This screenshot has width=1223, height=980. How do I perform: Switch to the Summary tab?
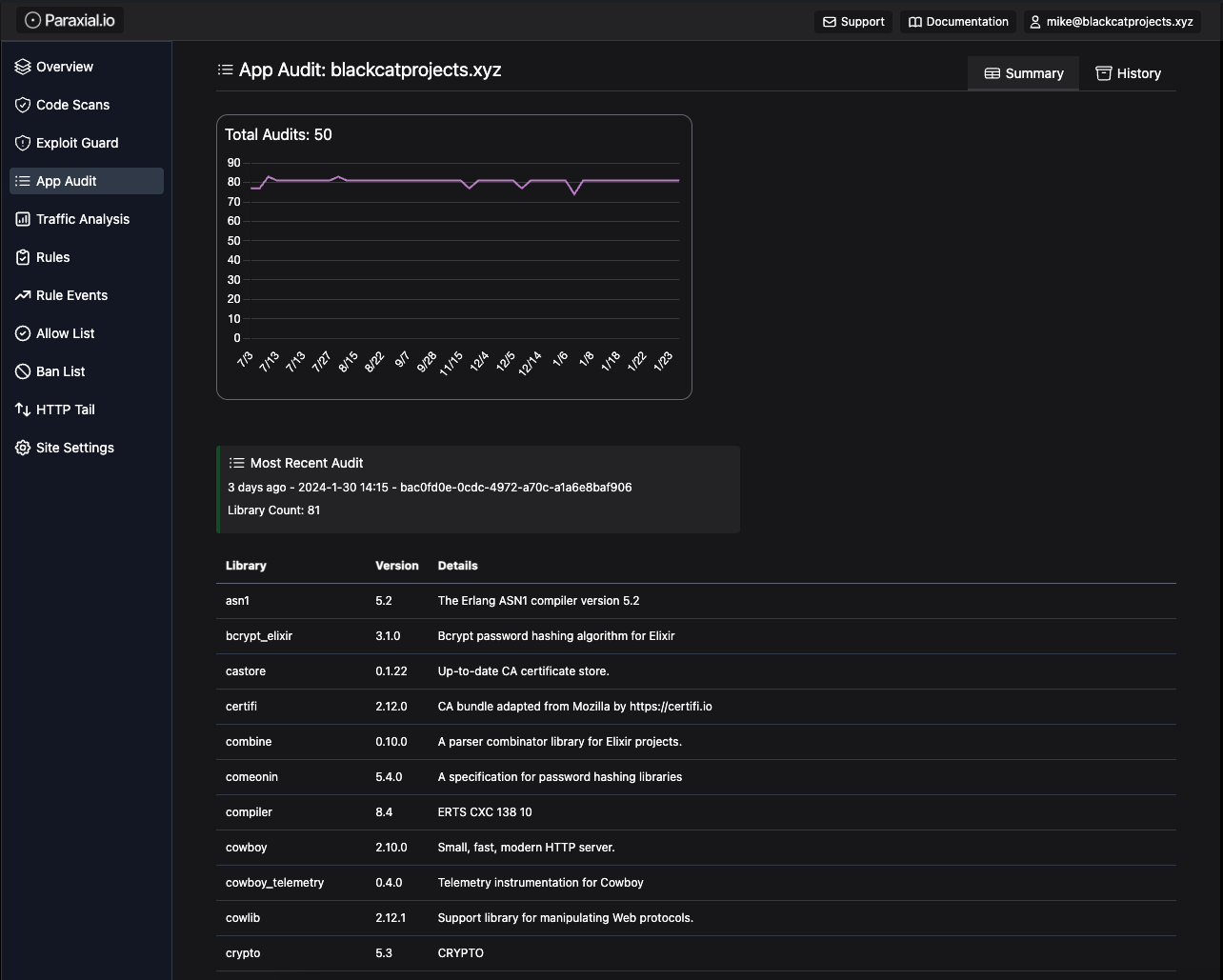click(1023, 73)
